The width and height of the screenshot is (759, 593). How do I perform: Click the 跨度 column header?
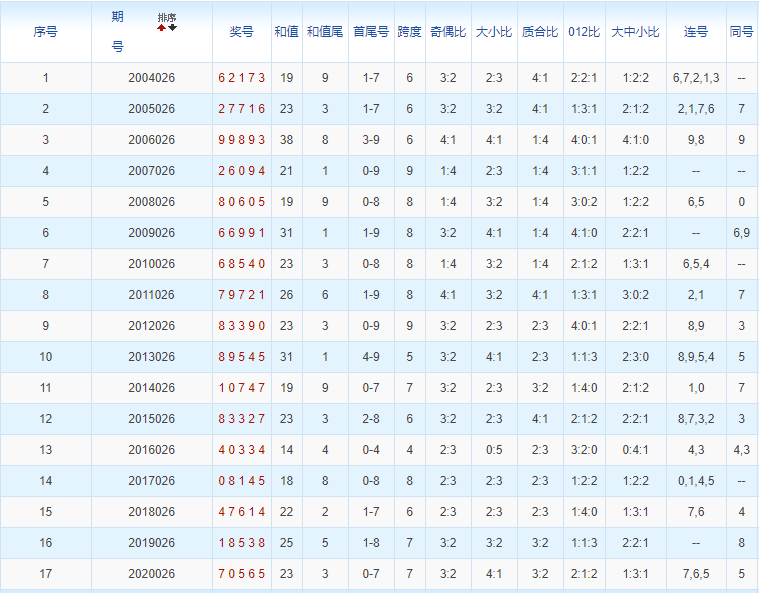410,32
